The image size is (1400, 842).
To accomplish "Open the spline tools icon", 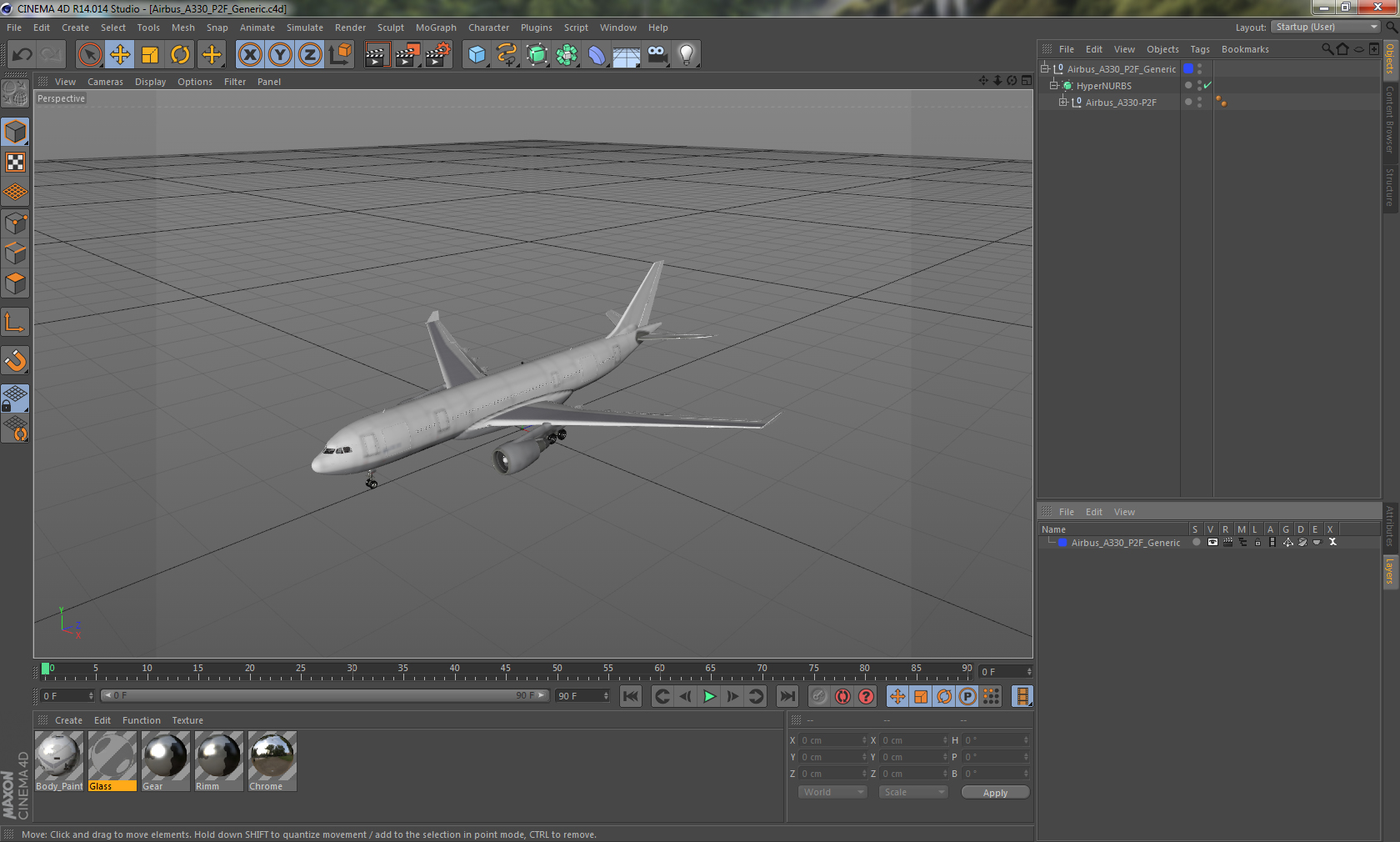I will click(507, 55).
